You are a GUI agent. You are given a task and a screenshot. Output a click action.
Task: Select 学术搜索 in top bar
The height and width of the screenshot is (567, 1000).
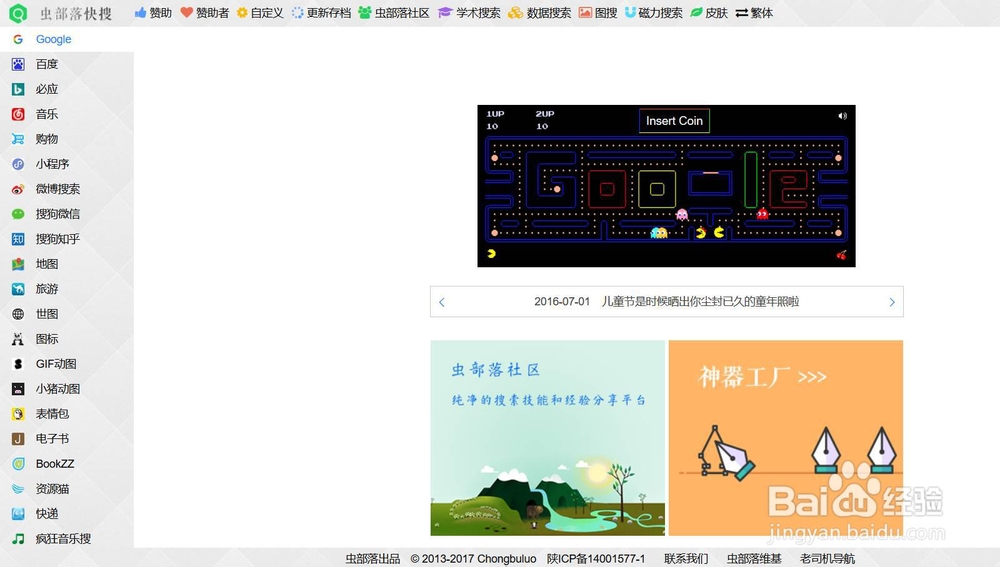pos(469,13)
